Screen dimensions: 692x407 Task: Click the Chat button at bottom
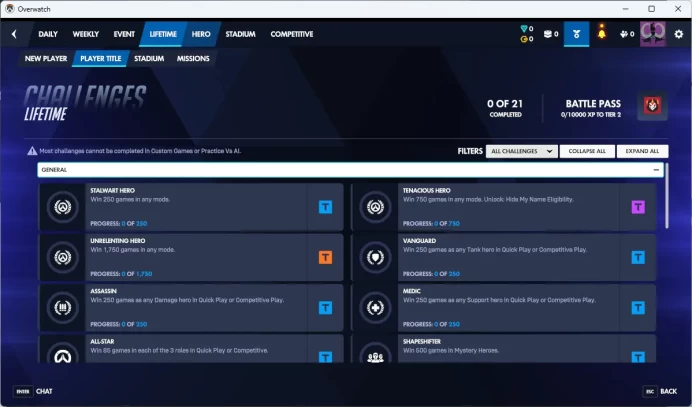34,391
